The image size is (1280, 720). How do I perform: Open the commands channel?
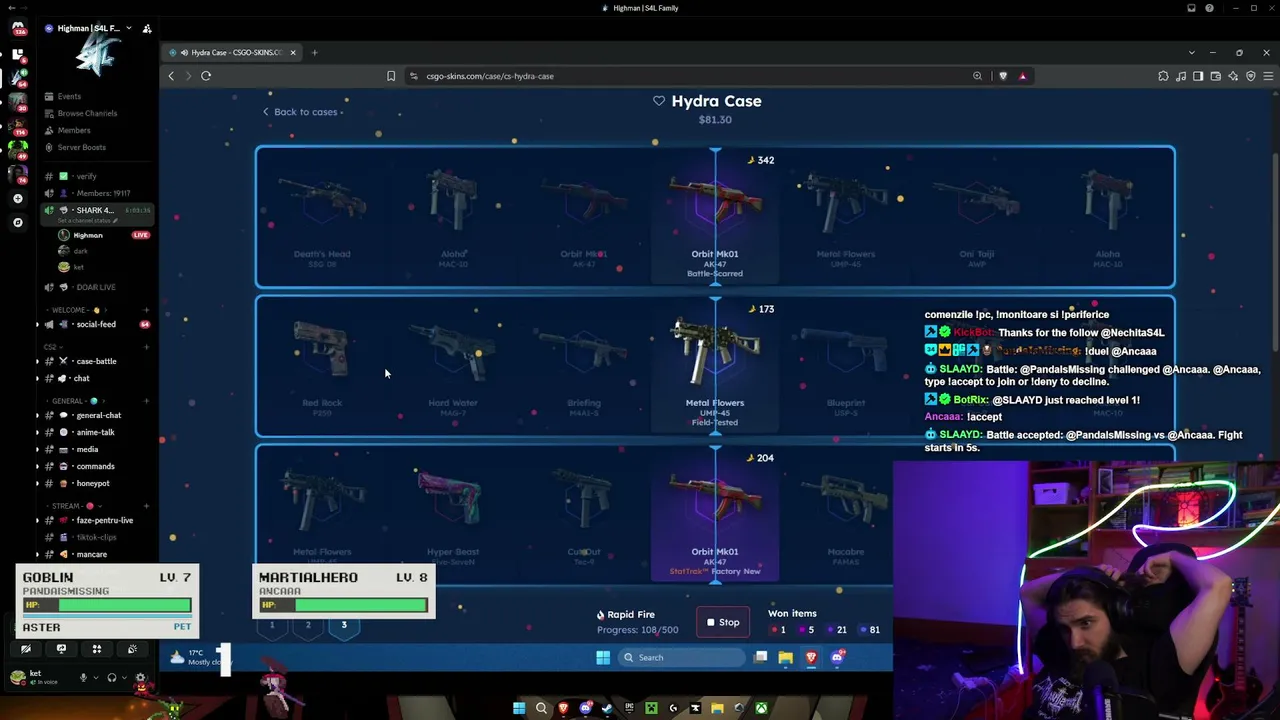[97, 466]
